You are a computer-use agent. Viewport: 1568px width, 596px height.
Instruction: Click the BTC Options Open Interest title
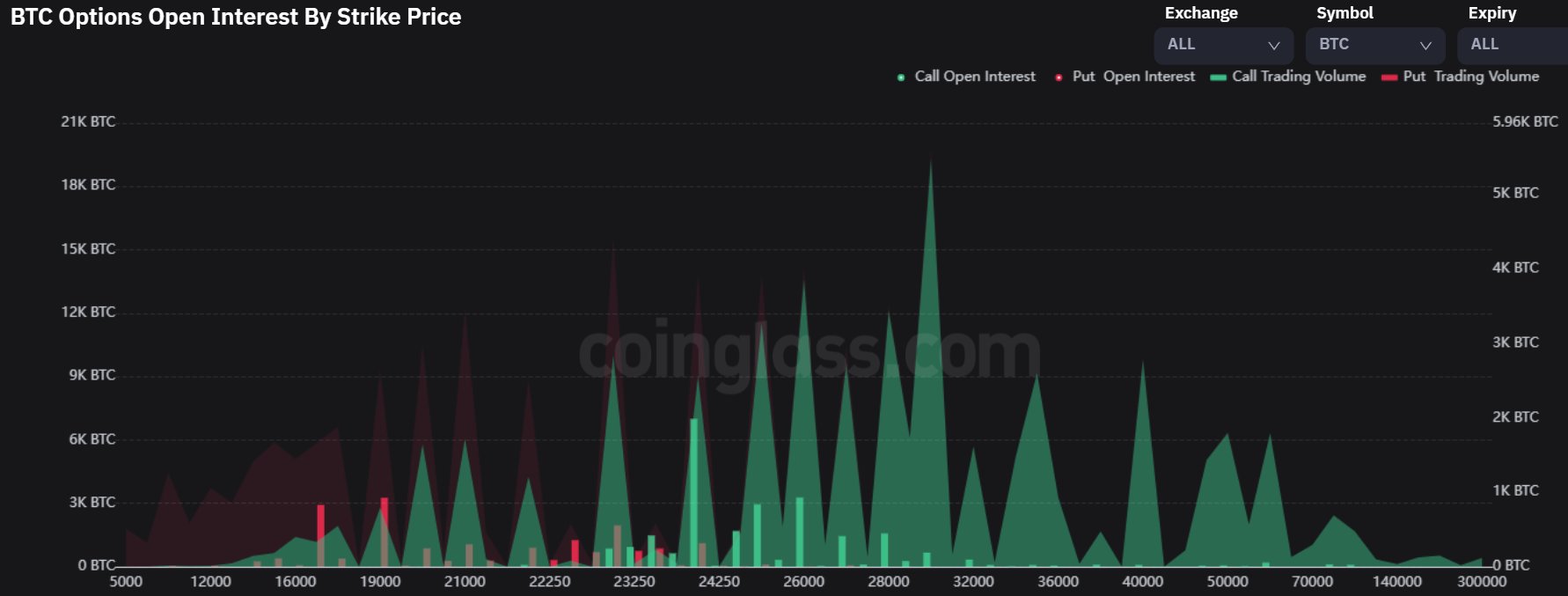pyautogui.click(x=236, y=17)
